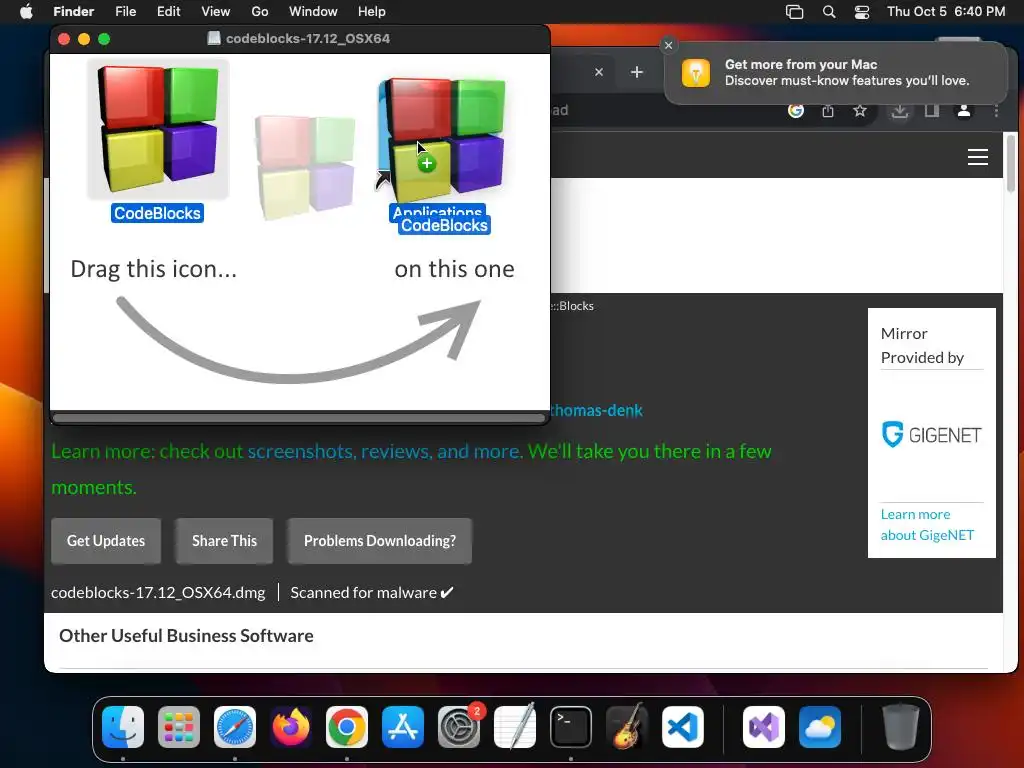Click the disk proxy icon in the window title
Viewport: 1024px width, 768px height.
[x=214, y=38]
